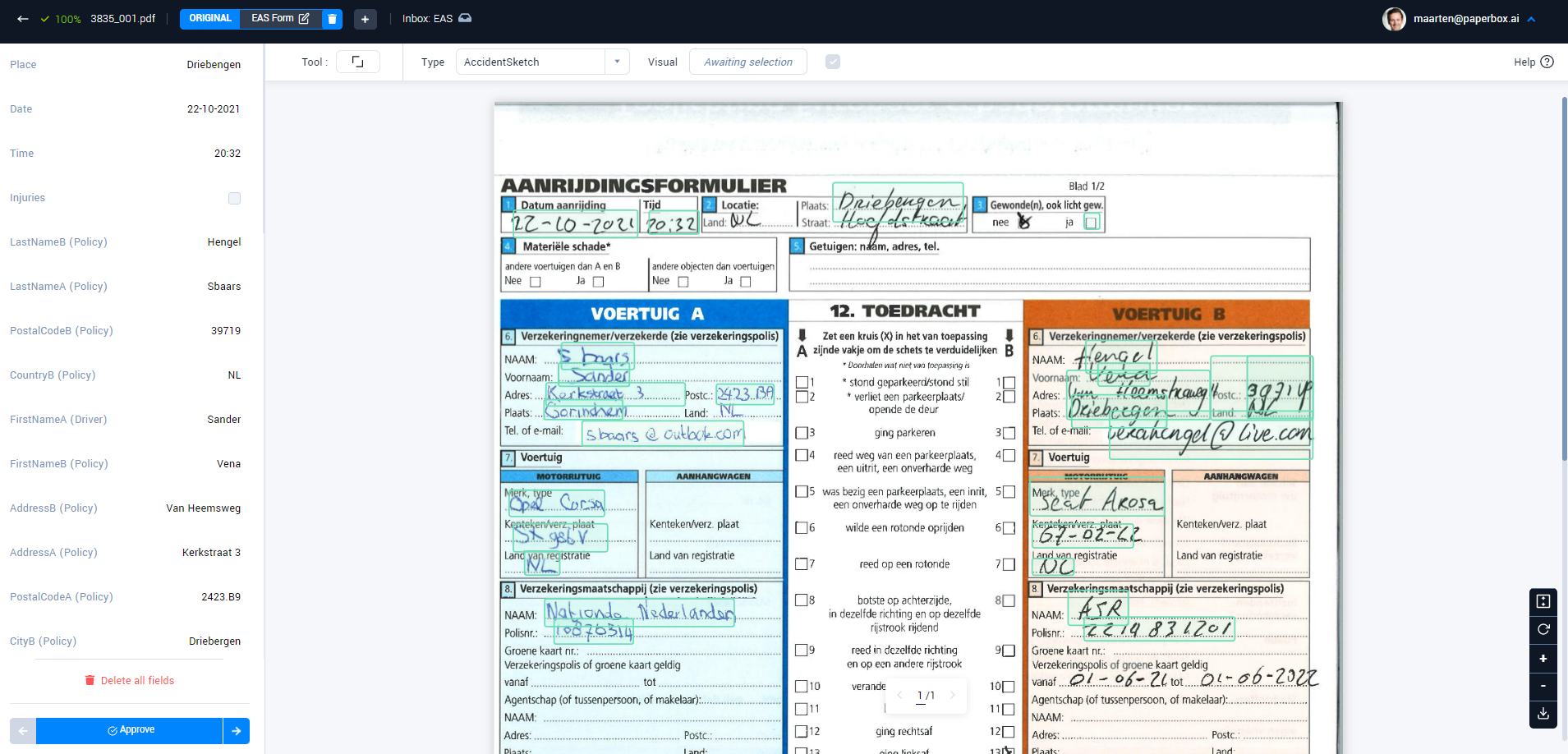The width and height of the screenshot is (1568, 754).
Task: Fit document height using the fit icon
Action: point(1543,601)
